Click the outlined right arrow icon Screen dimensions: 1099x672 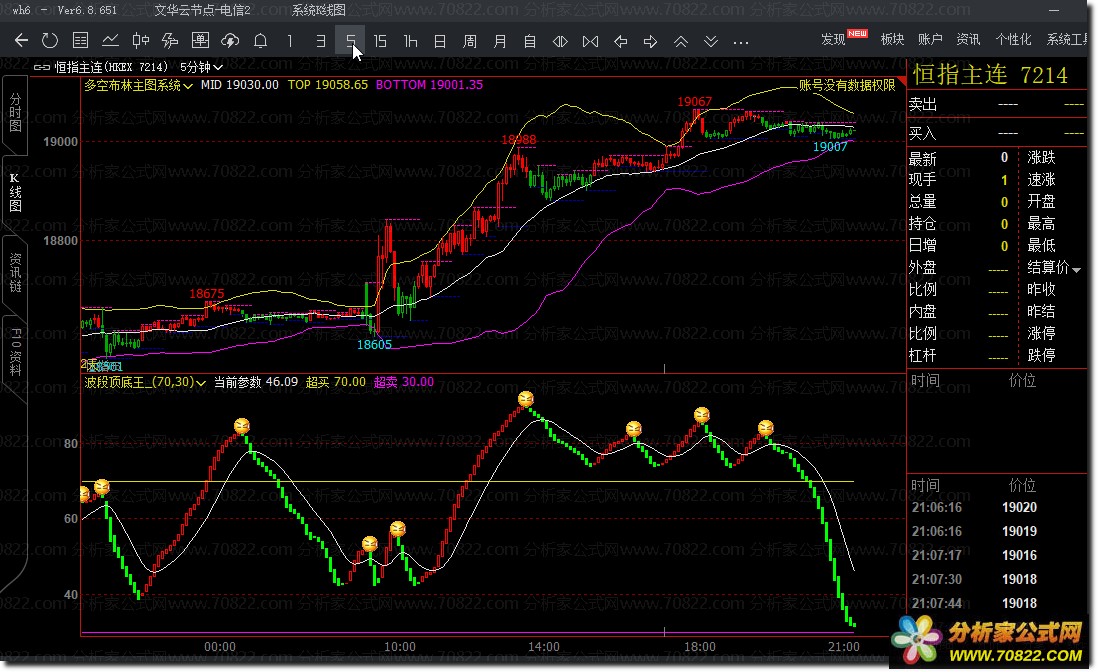point(650,41)
